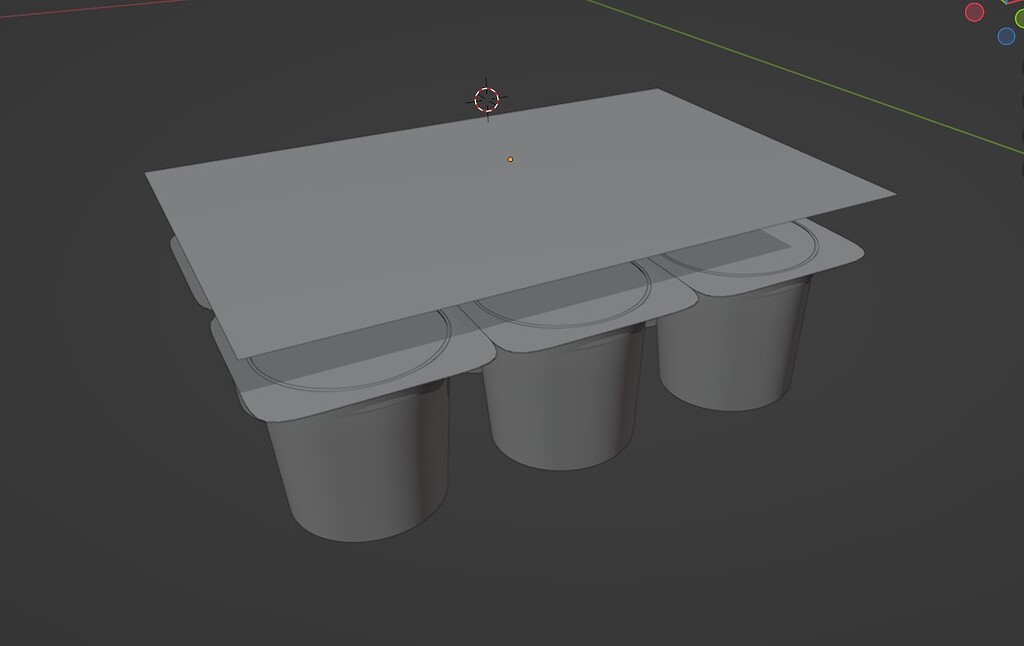The width and height of the screenshot is (1024, 646).
Task: Click the blue Z axis on navigation gizmo
Action: [x=1006, y=36]
